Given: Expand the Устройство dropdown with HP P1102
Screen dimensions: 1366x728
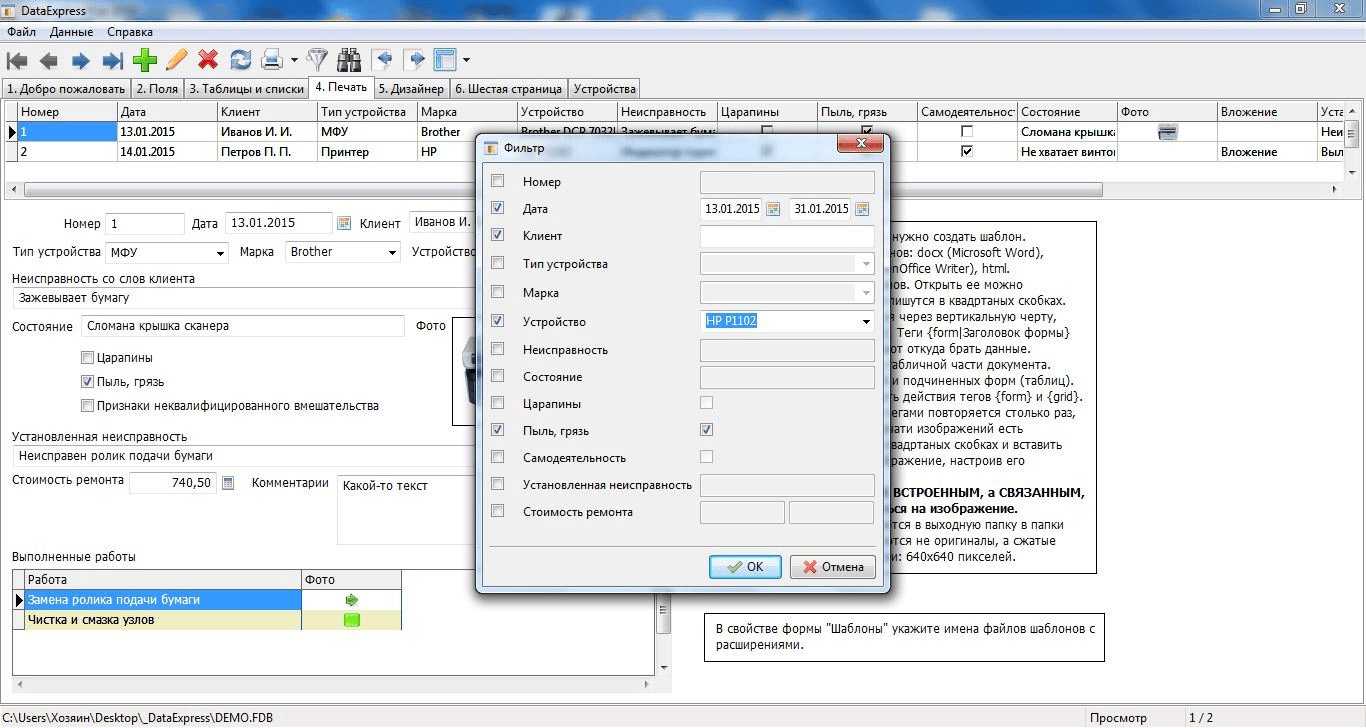Looking at the screenshot, I should point(865,322).
